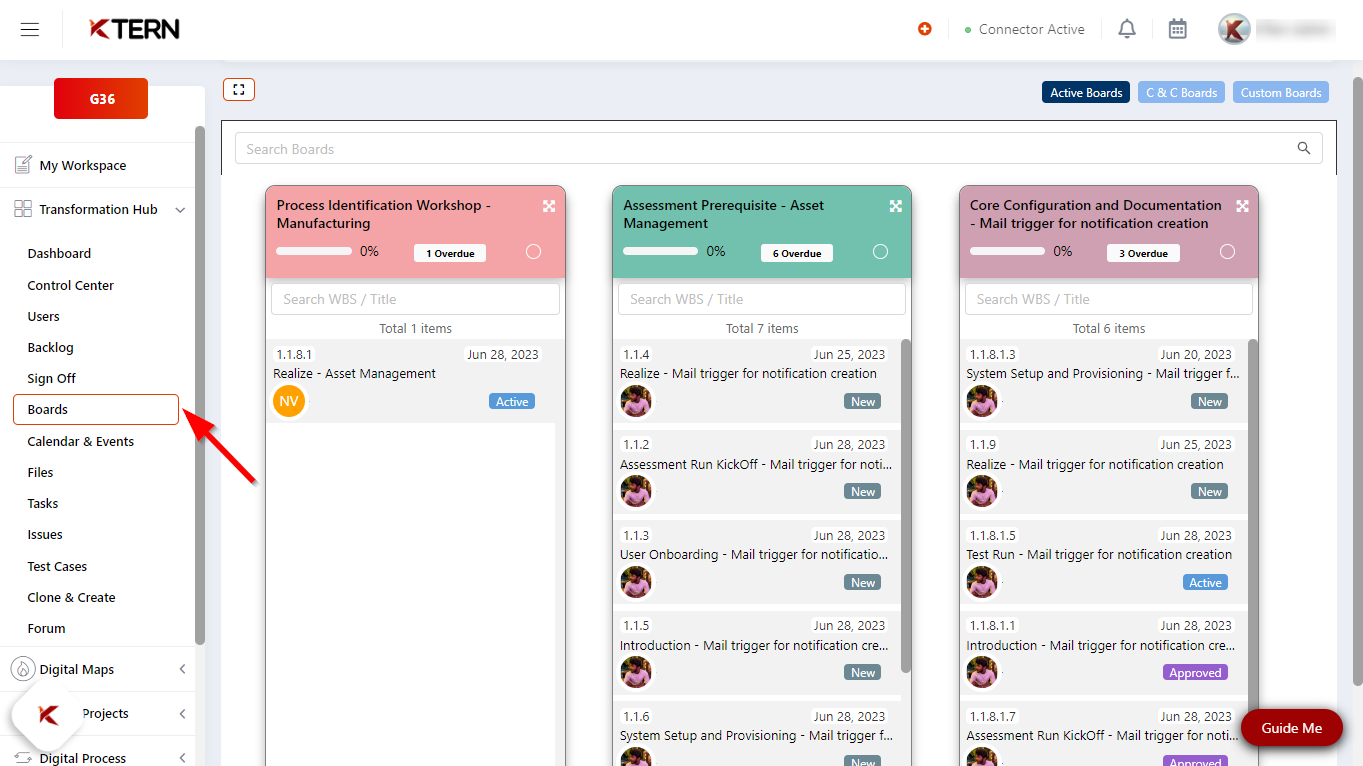Viewport: 1363px width, 766px height.
Task: Click the 6 Overdue badge
Action: tap(797, 253)
